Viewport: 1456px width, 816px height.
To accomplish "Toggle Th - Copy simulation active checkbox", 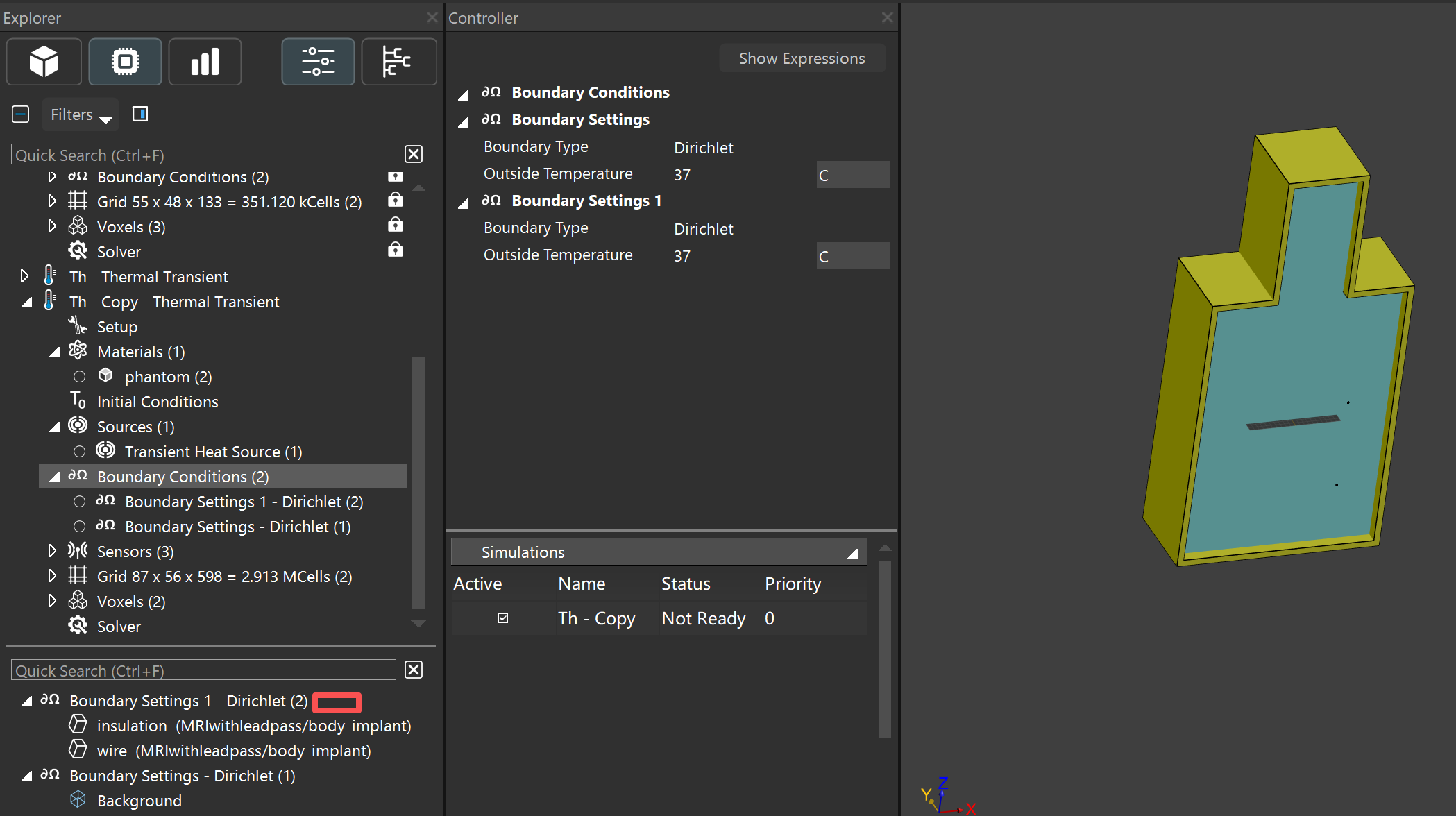I will pos(503,618).
